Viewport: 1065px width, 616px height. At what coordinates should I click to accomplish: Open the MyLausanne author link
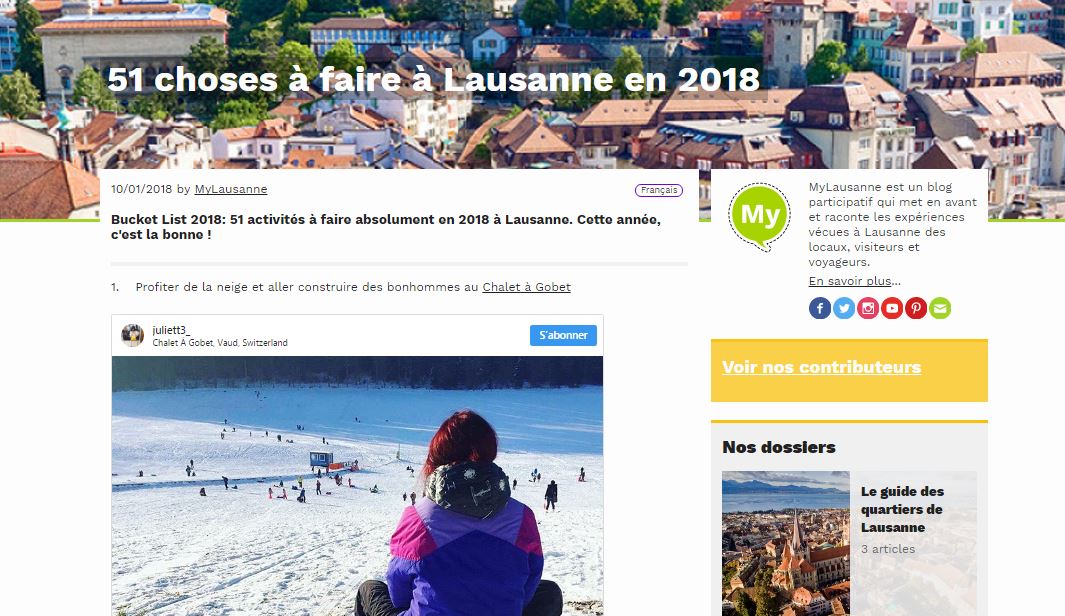point(231,189)
